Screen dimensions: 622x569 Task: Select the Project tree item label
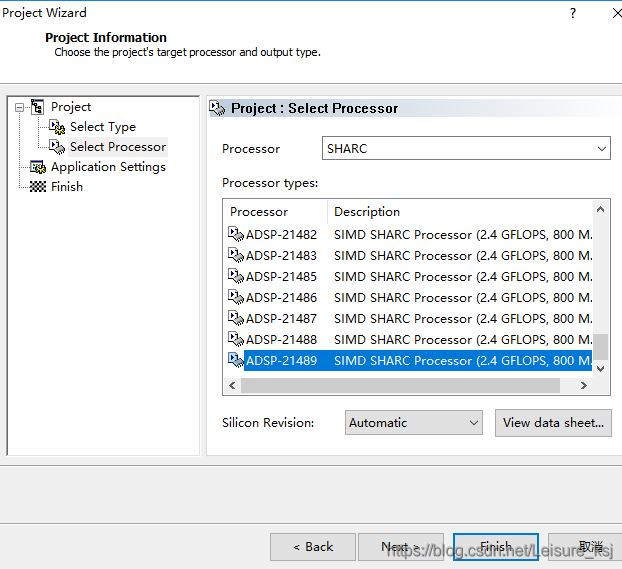[71, 107]
